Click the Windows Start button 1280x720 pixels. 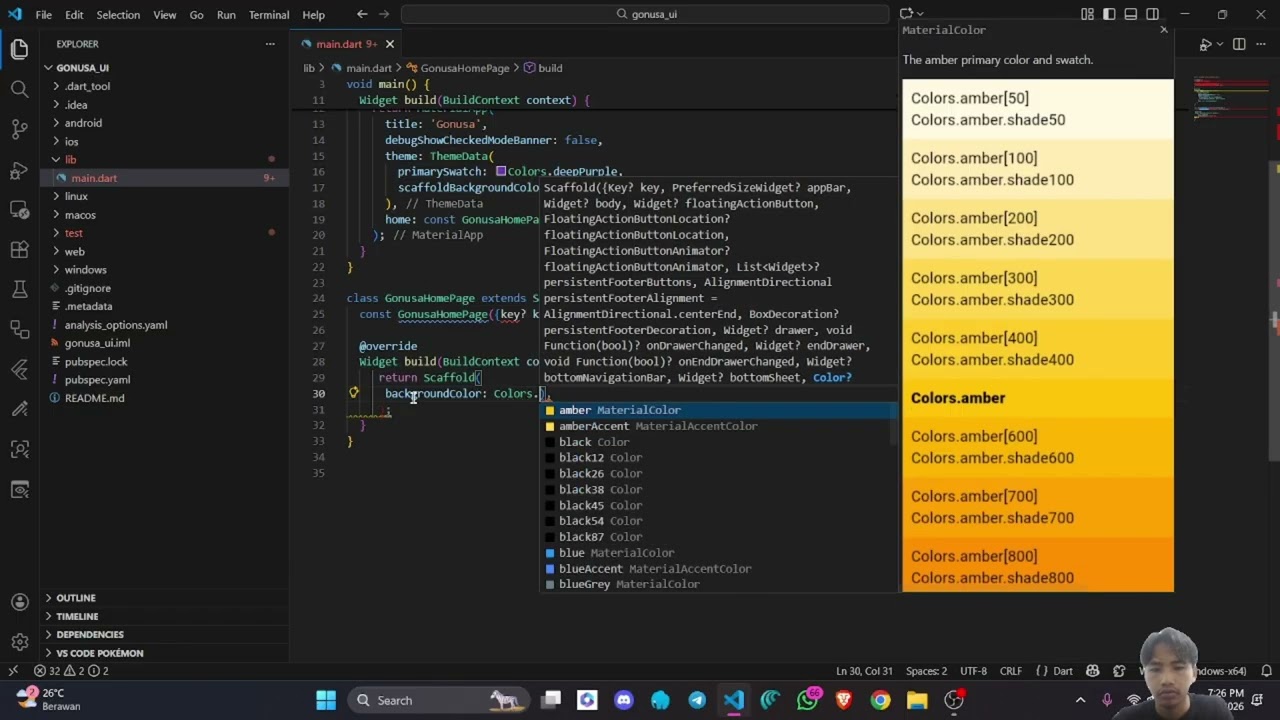[326, 700]
